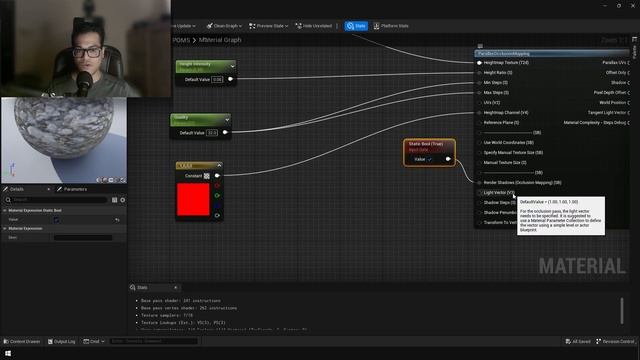Click the console command input field
Viewport: 640px width, 360px height.
tap(153, 341)
